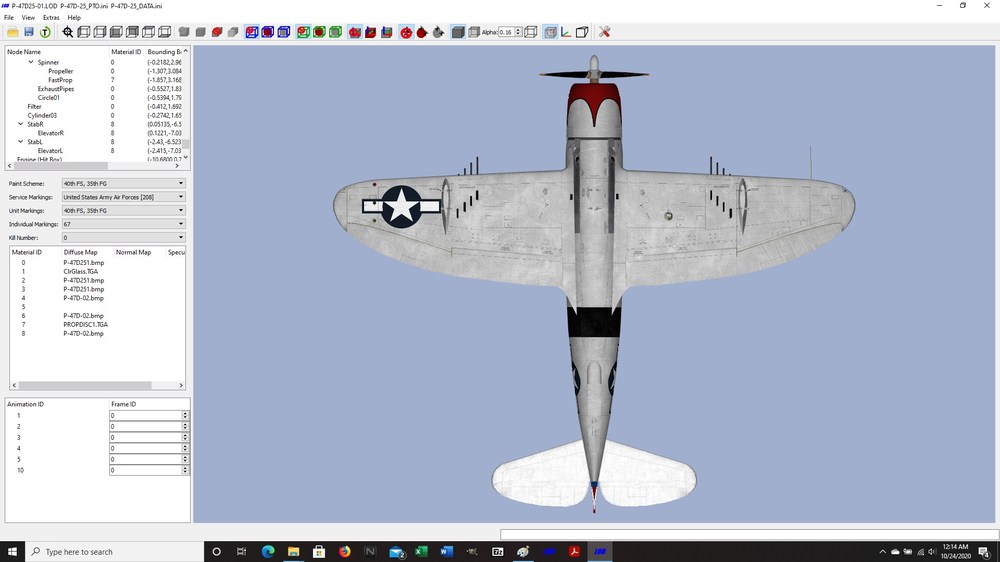This screenshot has width=1000, height=562.
Task: Open the settings wrench and screwdriver icon
Action: (605, 32)
